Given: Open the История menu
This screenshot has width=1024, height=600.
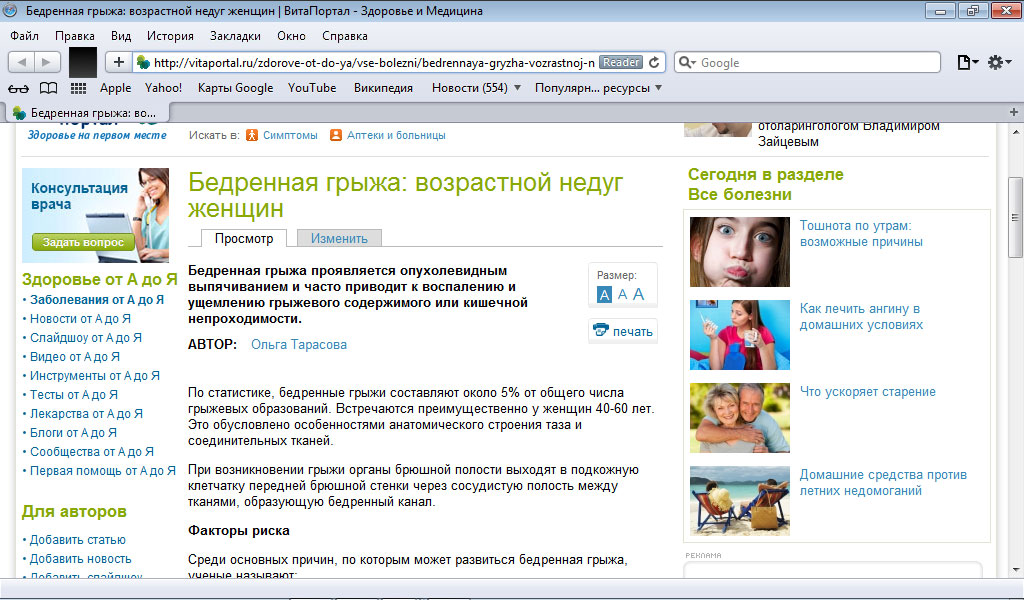Looking at the screenshot, I should 170,36.
